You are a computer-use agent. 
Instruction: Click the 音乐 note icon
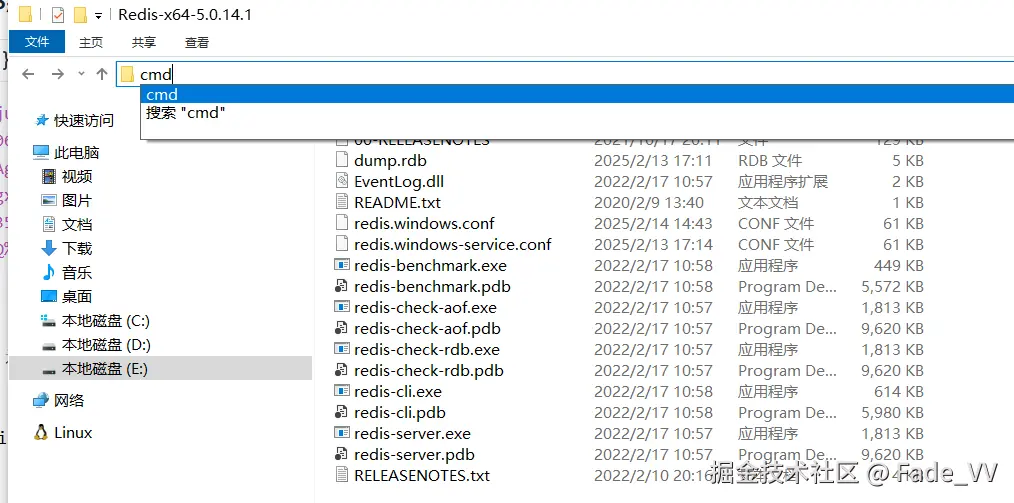(x=49, y=273)
